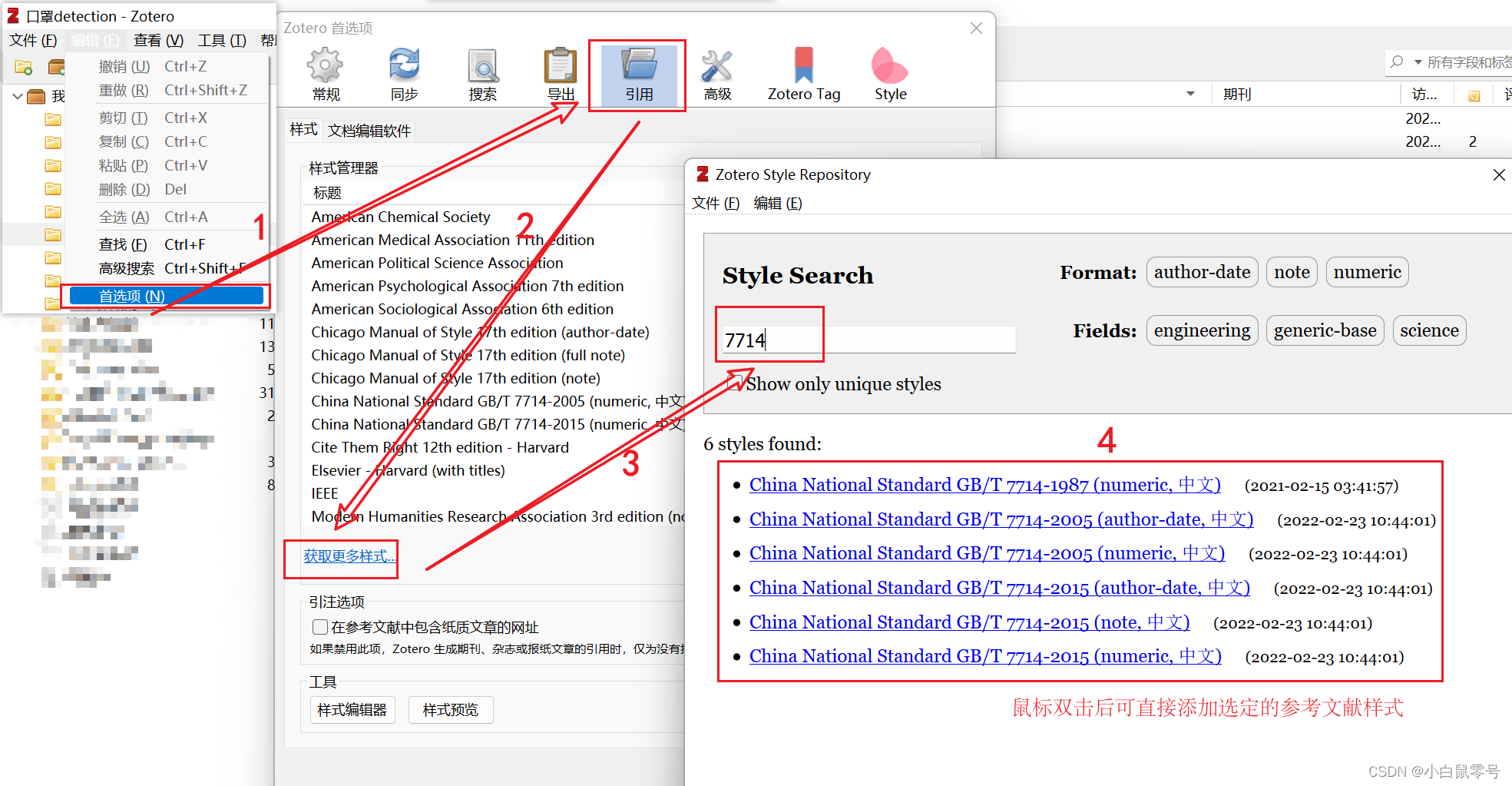
Task: Click the attachment column icon in items header
Action: [x=1474, y=96]
